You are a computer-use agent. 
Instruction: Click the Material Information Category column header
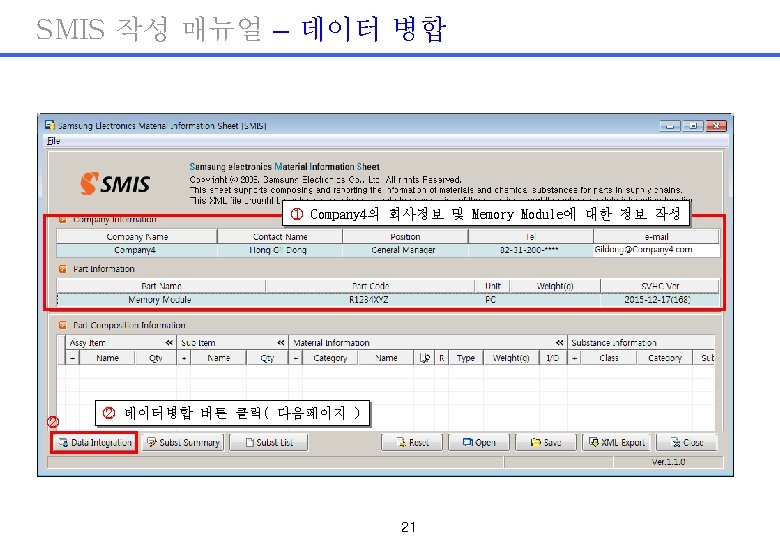(330, 358)
